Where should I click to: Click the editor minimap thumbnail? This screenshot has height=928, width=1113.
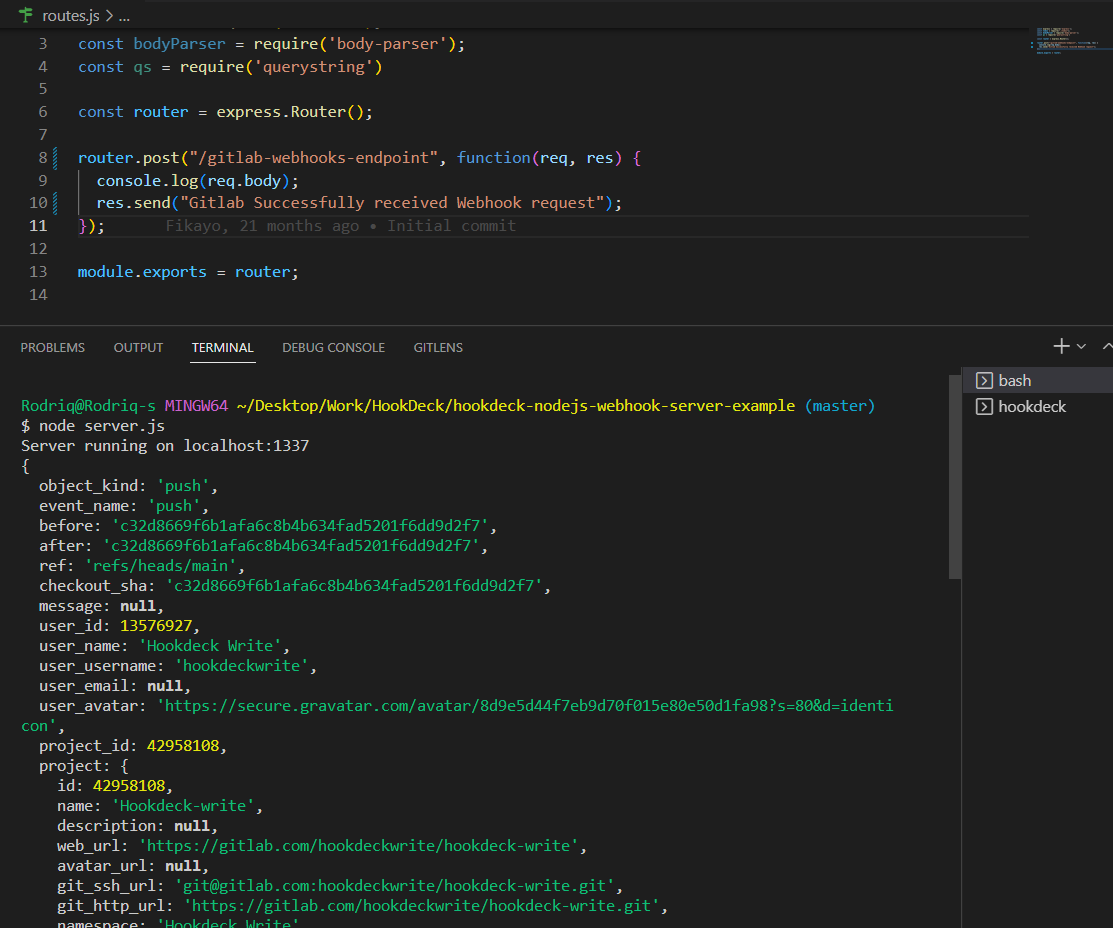point(1070,40)
